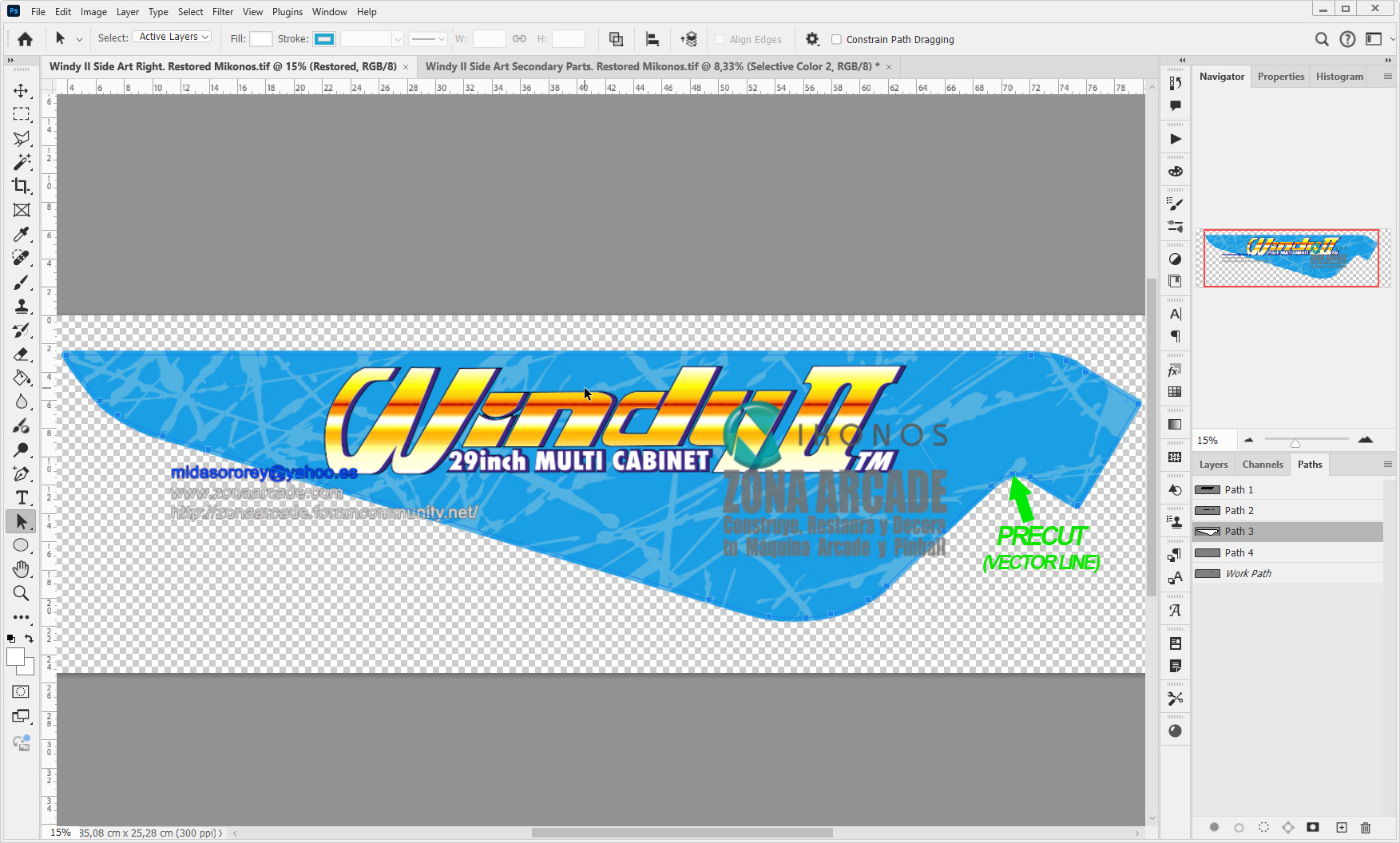
Task: Enable Constrain Path Dragging checkbox
Action: pos(836,39)
